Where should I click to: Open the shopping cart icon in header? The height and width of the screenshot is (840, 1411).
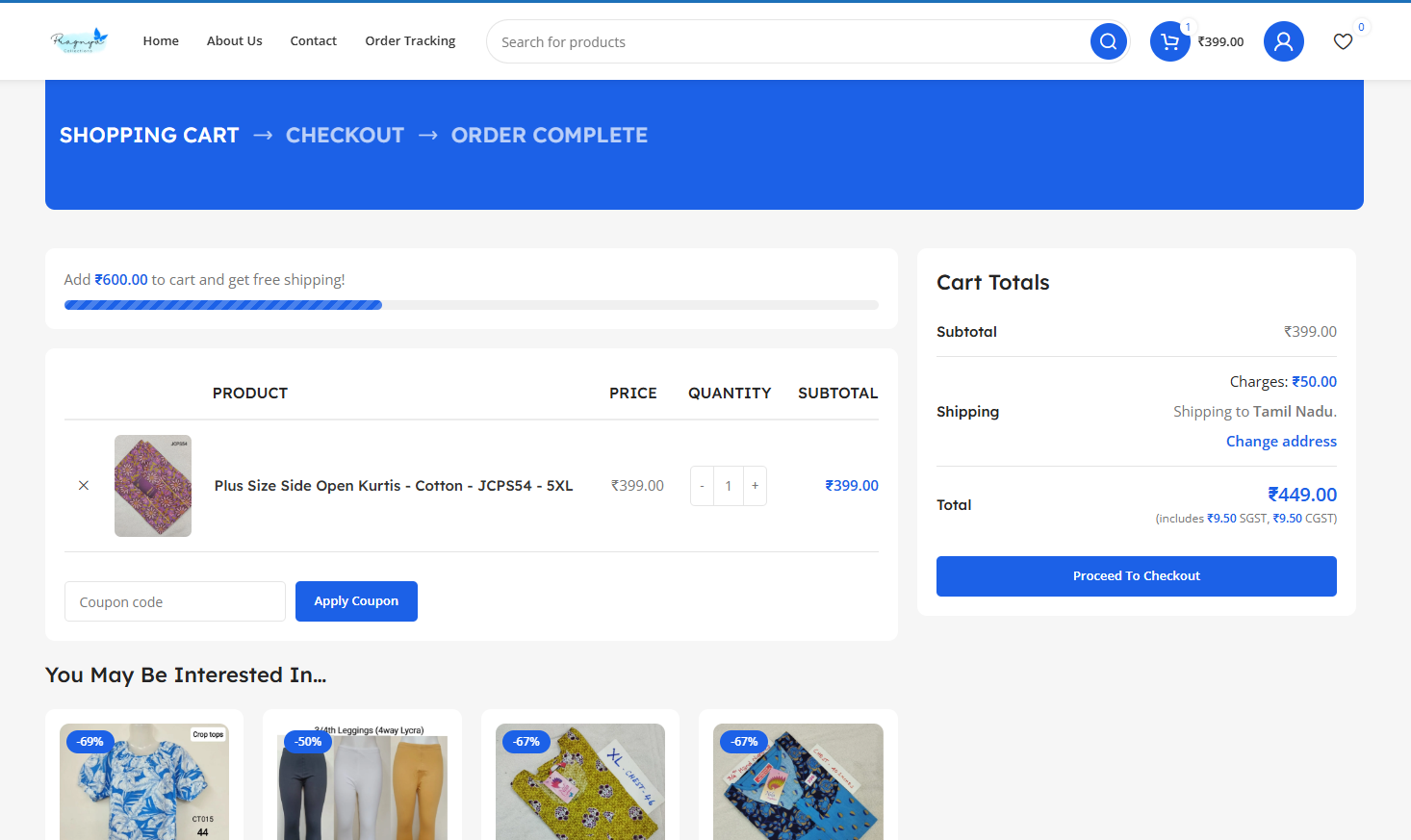pyautogui.click(x=1169, y=41)
